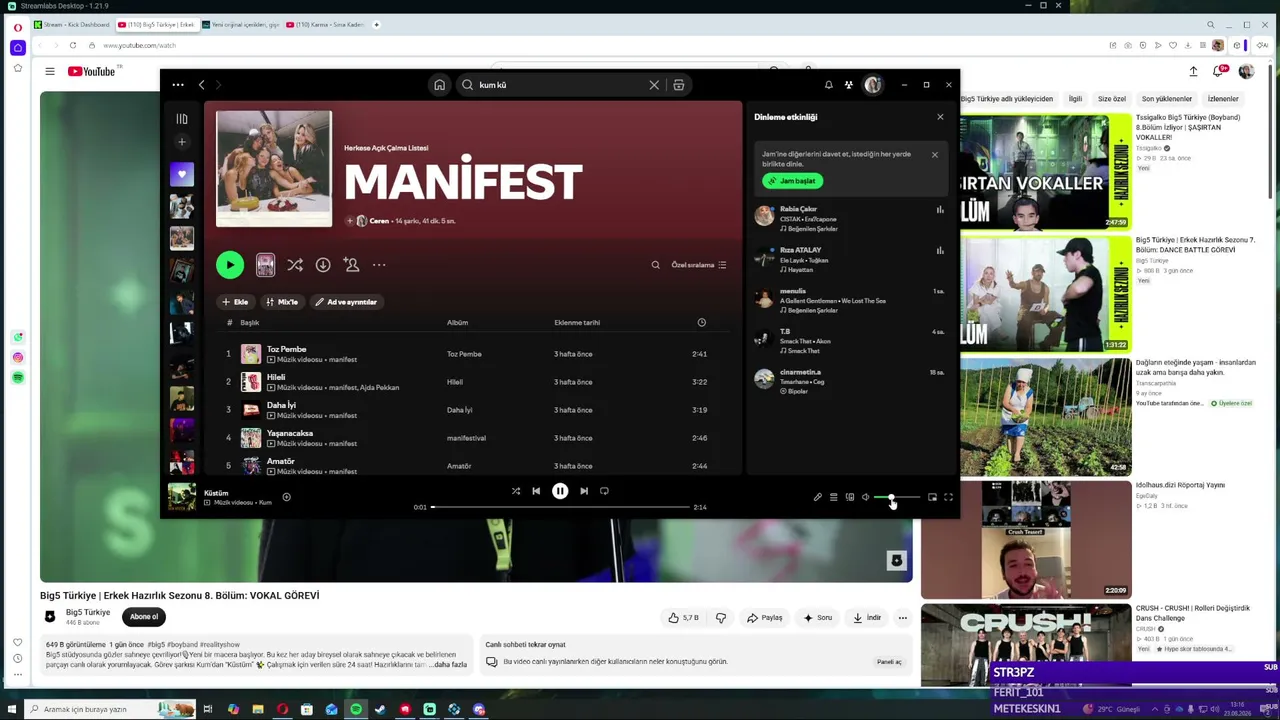Add Küstüm to Liked Songs
The image size is (1280, 720).
point(286,497)
